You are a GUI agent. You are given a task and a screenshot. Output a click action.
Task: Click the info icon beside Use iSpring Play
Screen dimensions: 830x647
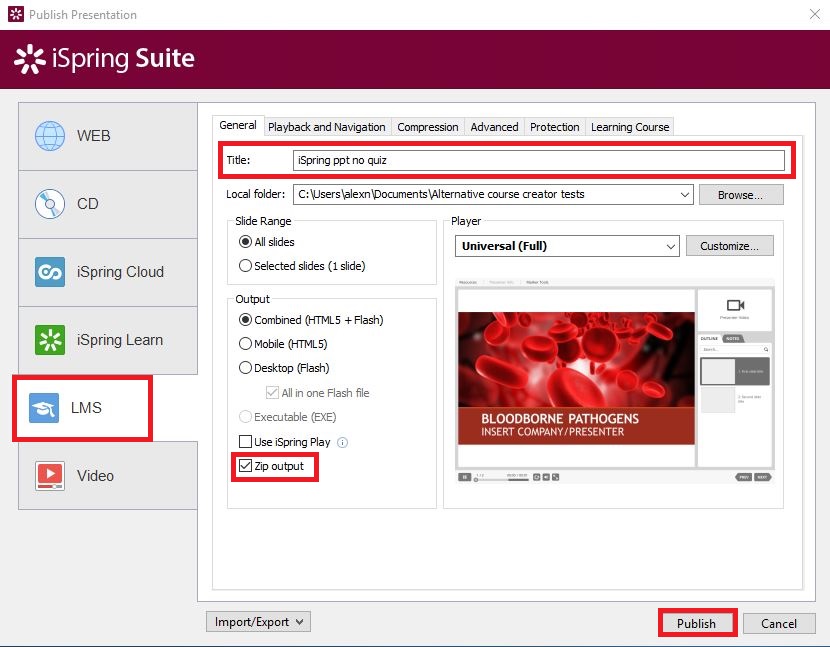click(342, 443)
